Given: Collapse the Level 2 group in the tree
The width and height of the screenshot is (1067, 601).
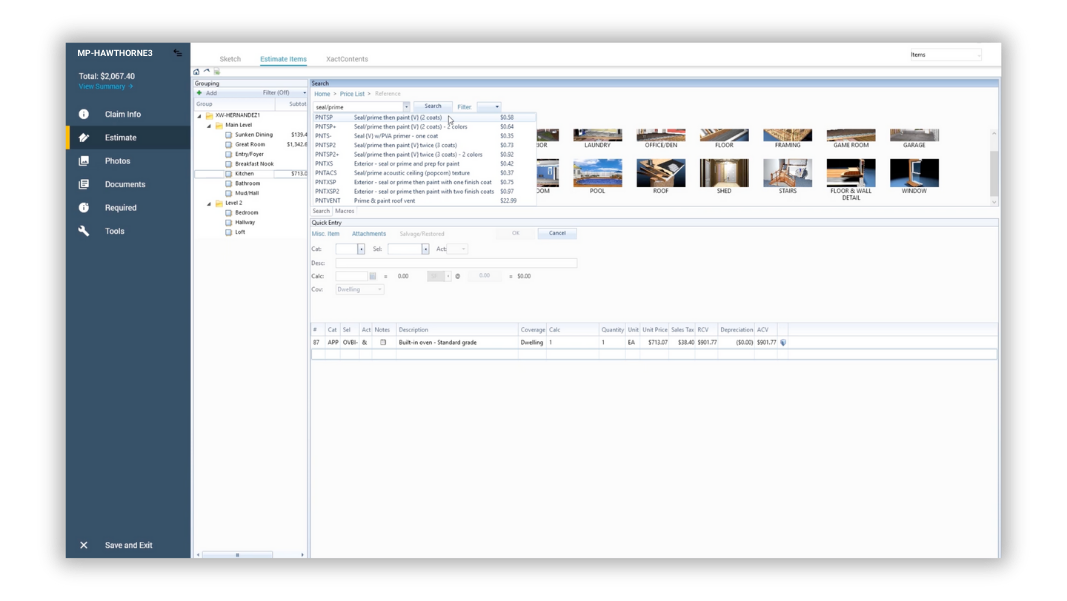Looking at the screenshot, I should point(207,202).
